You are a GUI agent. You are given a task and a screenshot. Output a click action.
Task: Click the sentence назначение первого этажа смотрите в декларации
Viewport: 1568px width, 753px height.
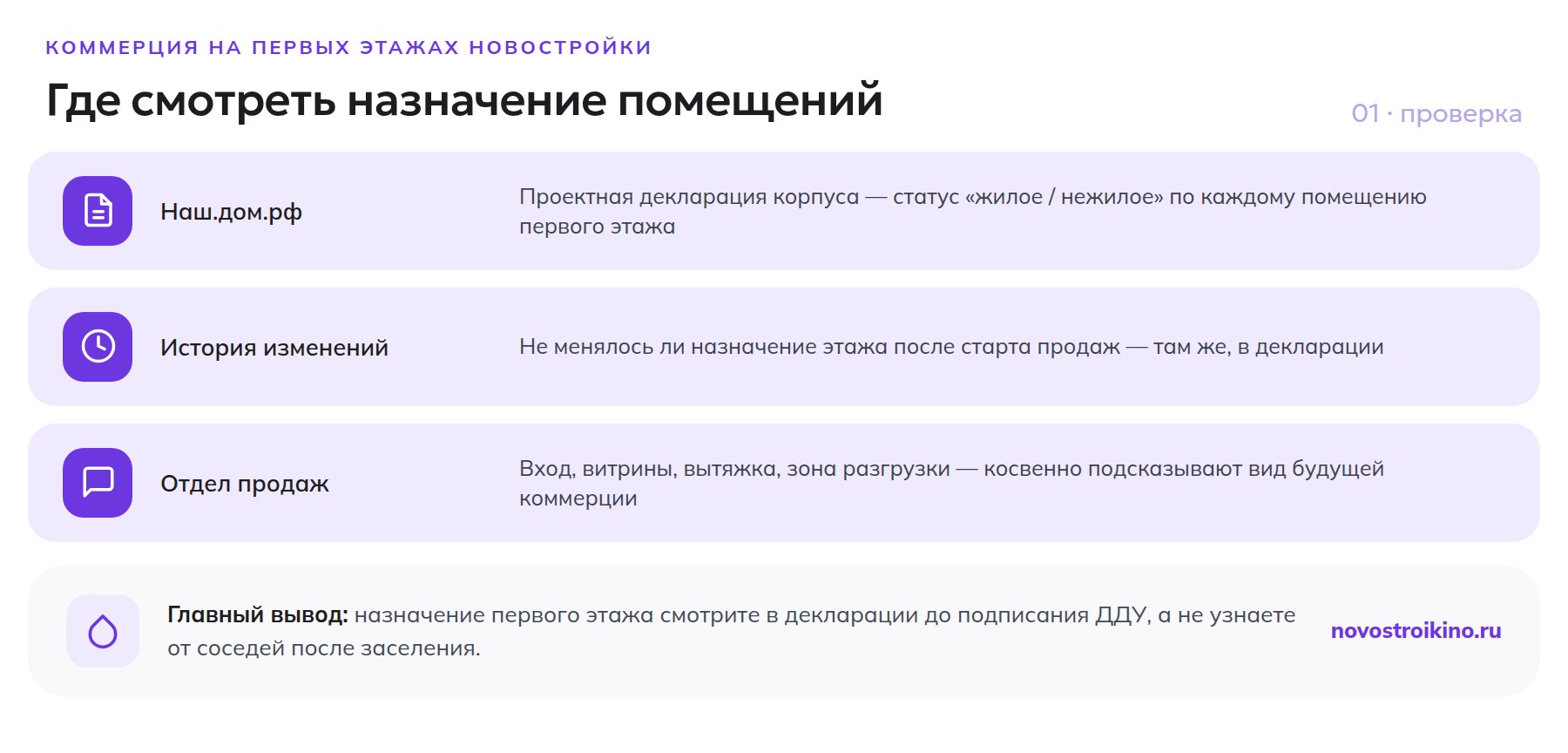tap(732, 632)
